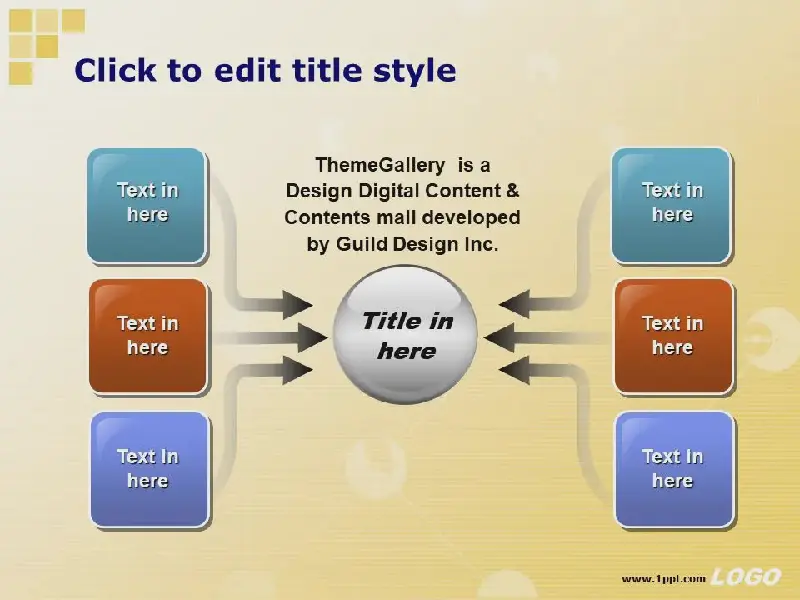Select the LOGO placeholder
This screenshot has height=600, width=800.
[x=745, y=577]
